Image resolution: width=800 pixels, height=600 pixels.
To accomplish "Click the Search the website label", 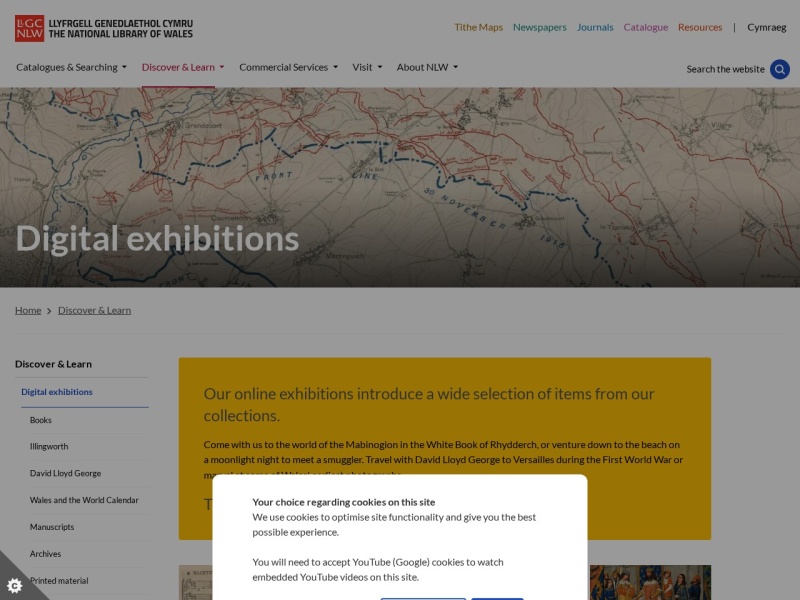I will (725, 69).
